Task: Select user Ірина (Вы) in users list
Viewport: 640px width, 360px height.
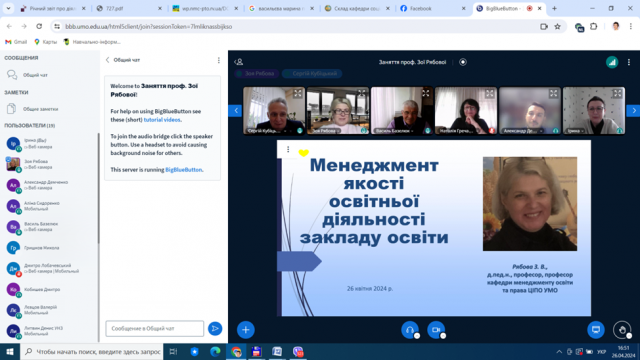Action: click(49, 143)
